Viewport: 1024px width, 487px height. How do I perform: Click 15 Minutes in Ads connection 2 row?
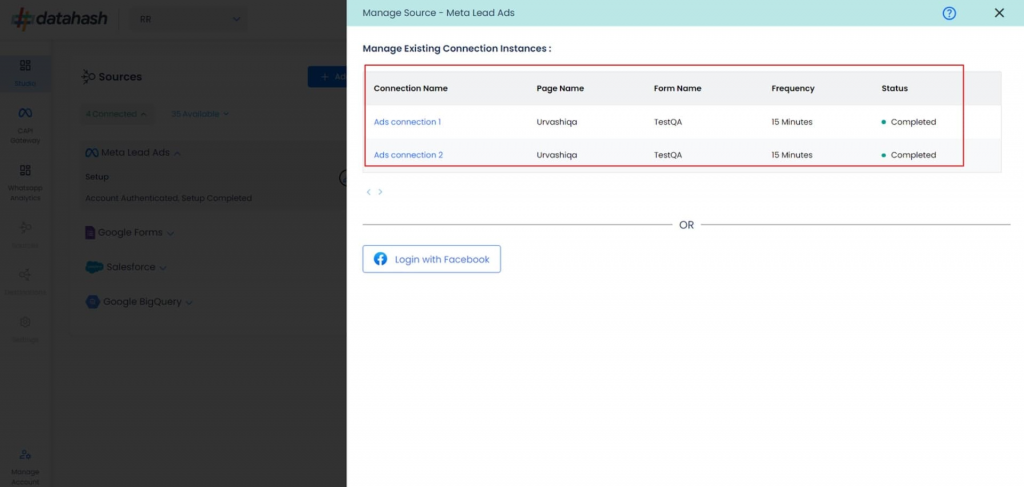[792, 155]
